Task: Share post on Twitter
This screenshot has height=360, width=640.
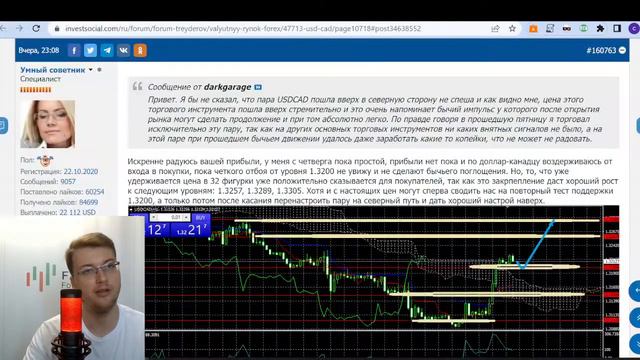Action: pyautogui.click(x=90, y=50)
